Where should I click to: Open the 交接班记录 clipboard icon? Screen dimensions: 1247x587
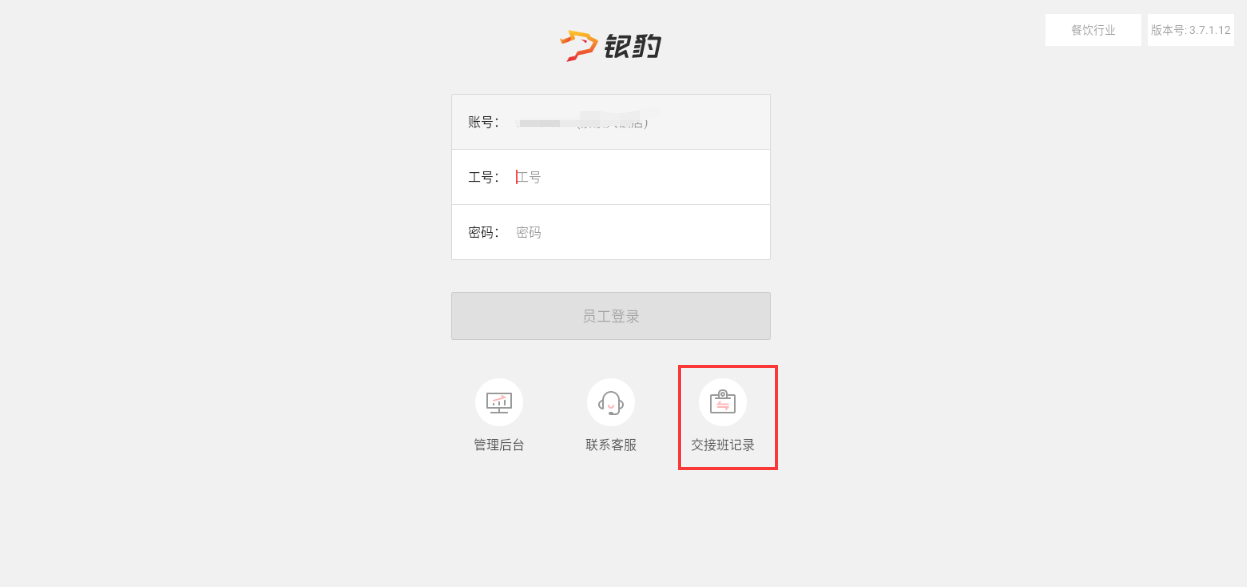click(x=723, y=402)
